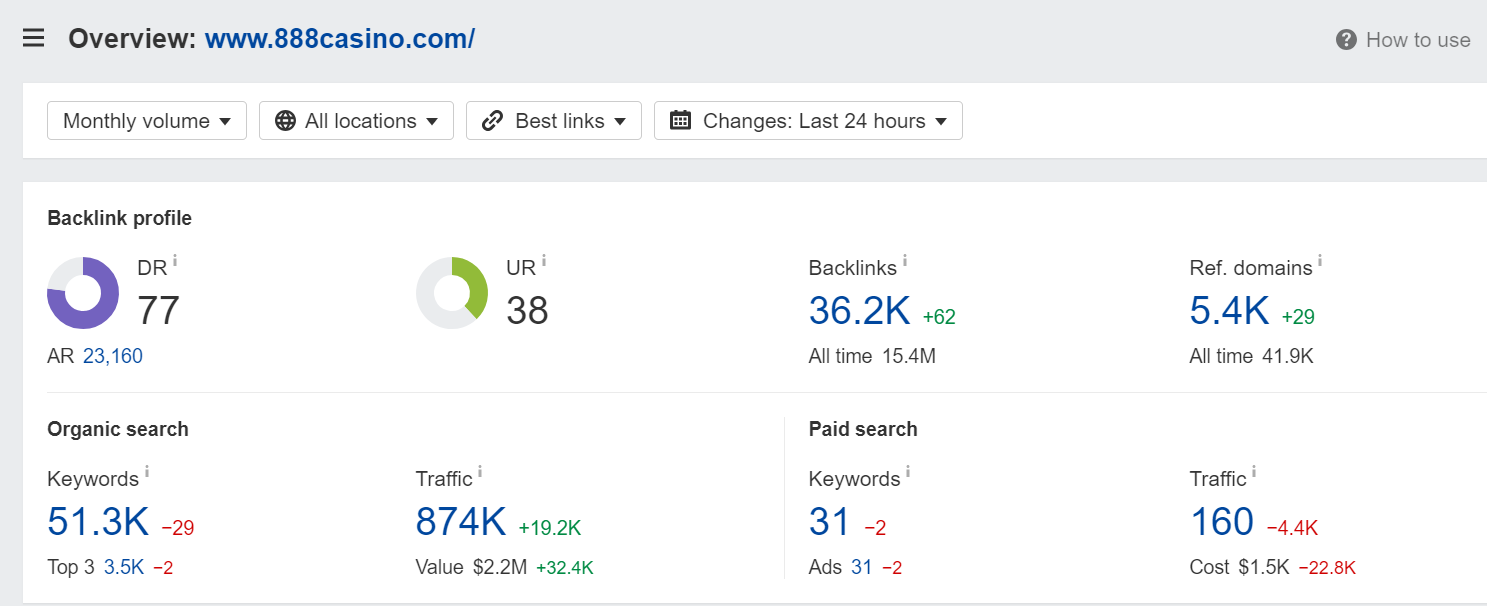Click the −22.8K cost change value
The height and width of the screenshot is (606, 1487).
pos(1328,568)
